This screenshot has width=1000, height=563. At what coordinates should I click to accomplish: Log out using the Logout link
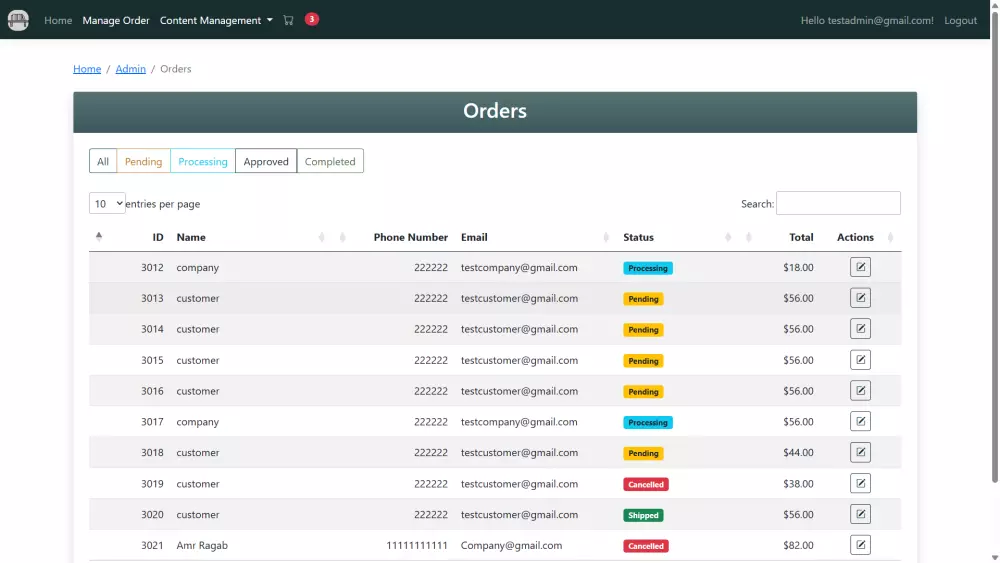point(960,20)
